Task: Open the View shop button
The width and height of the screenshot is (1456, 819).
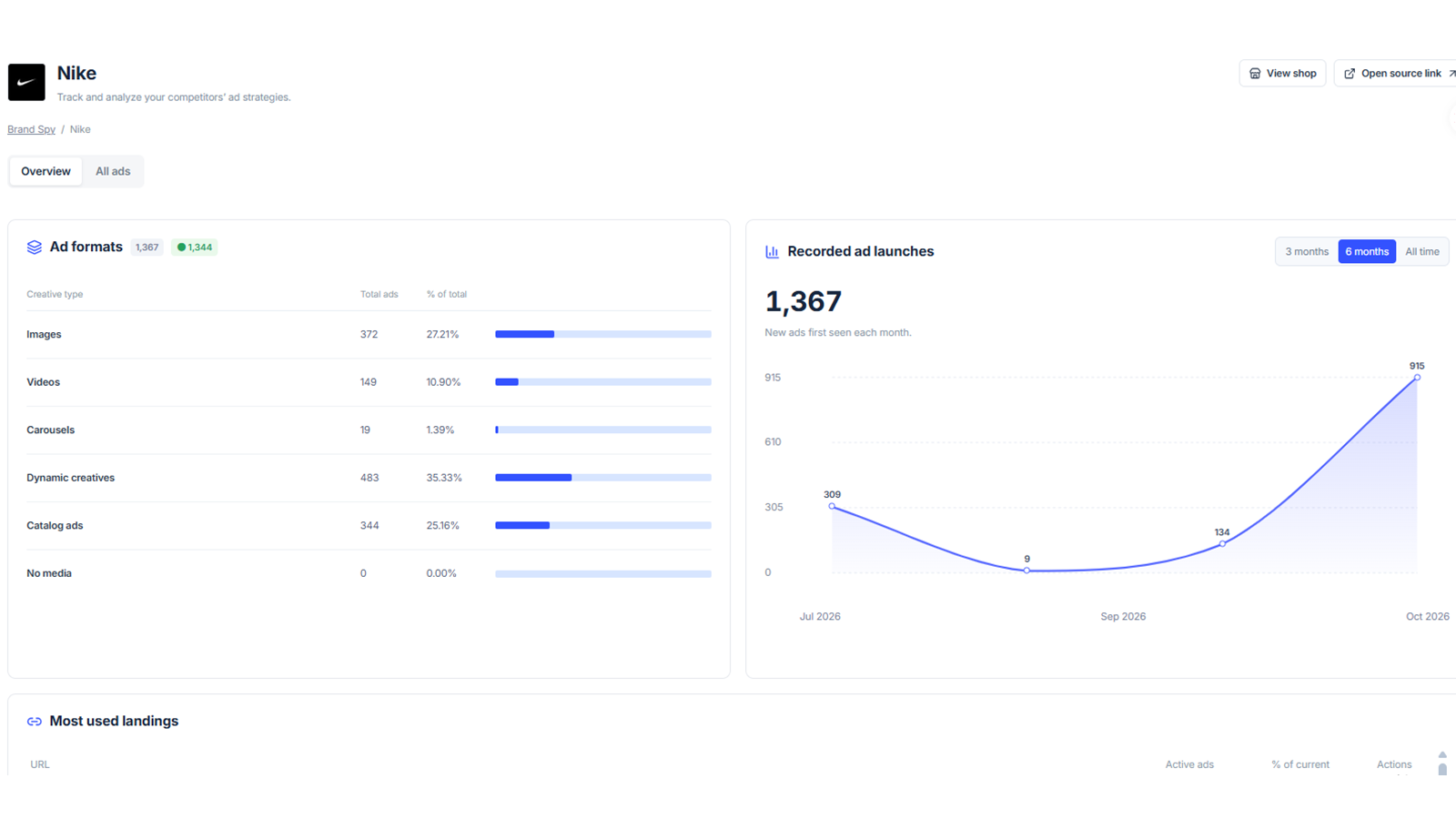Action: 1282,74
